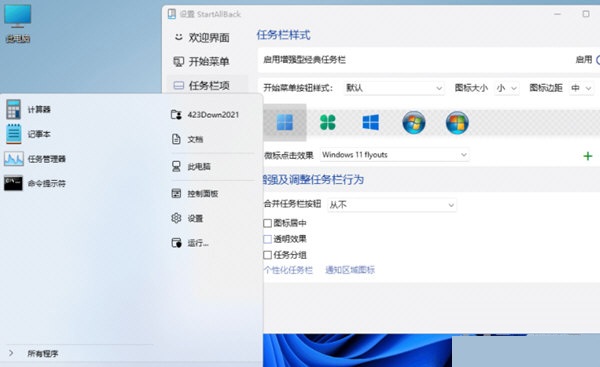The height and width of the screenshot is (367, 600).
Task: Switch to the 开始菜单 settings page
Action: pyautogui.click(x=202, y=61)
